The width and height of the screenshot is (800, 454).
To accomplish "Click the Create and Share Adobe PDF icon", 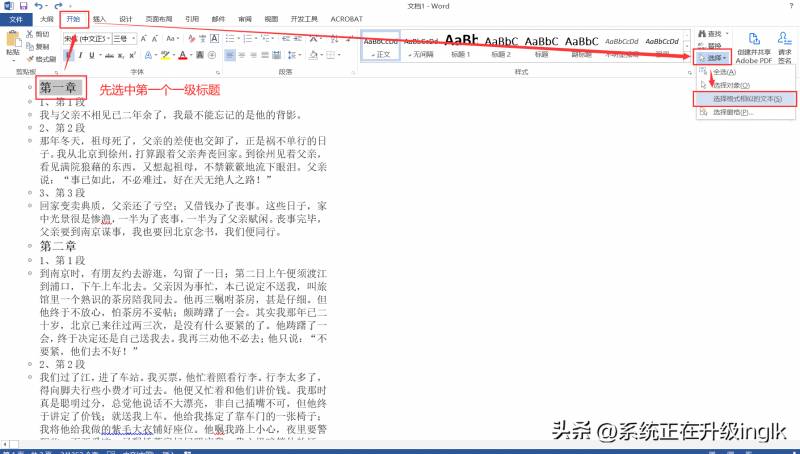I will coord(754,39).
